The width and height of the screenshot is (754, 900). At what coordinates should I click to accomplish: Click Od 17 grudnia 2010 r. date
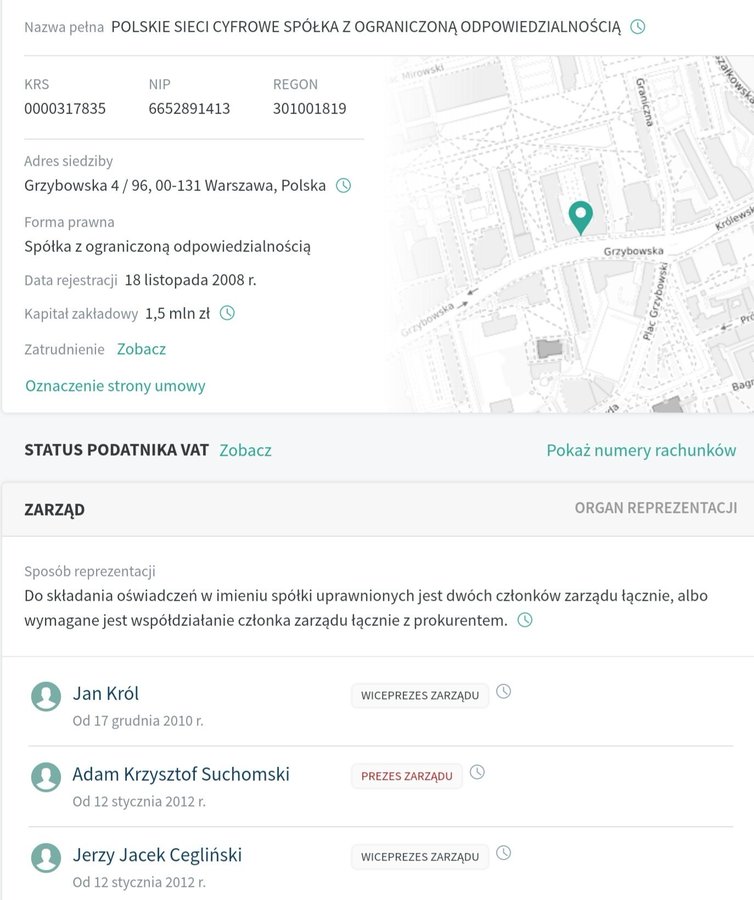point(138,721)
